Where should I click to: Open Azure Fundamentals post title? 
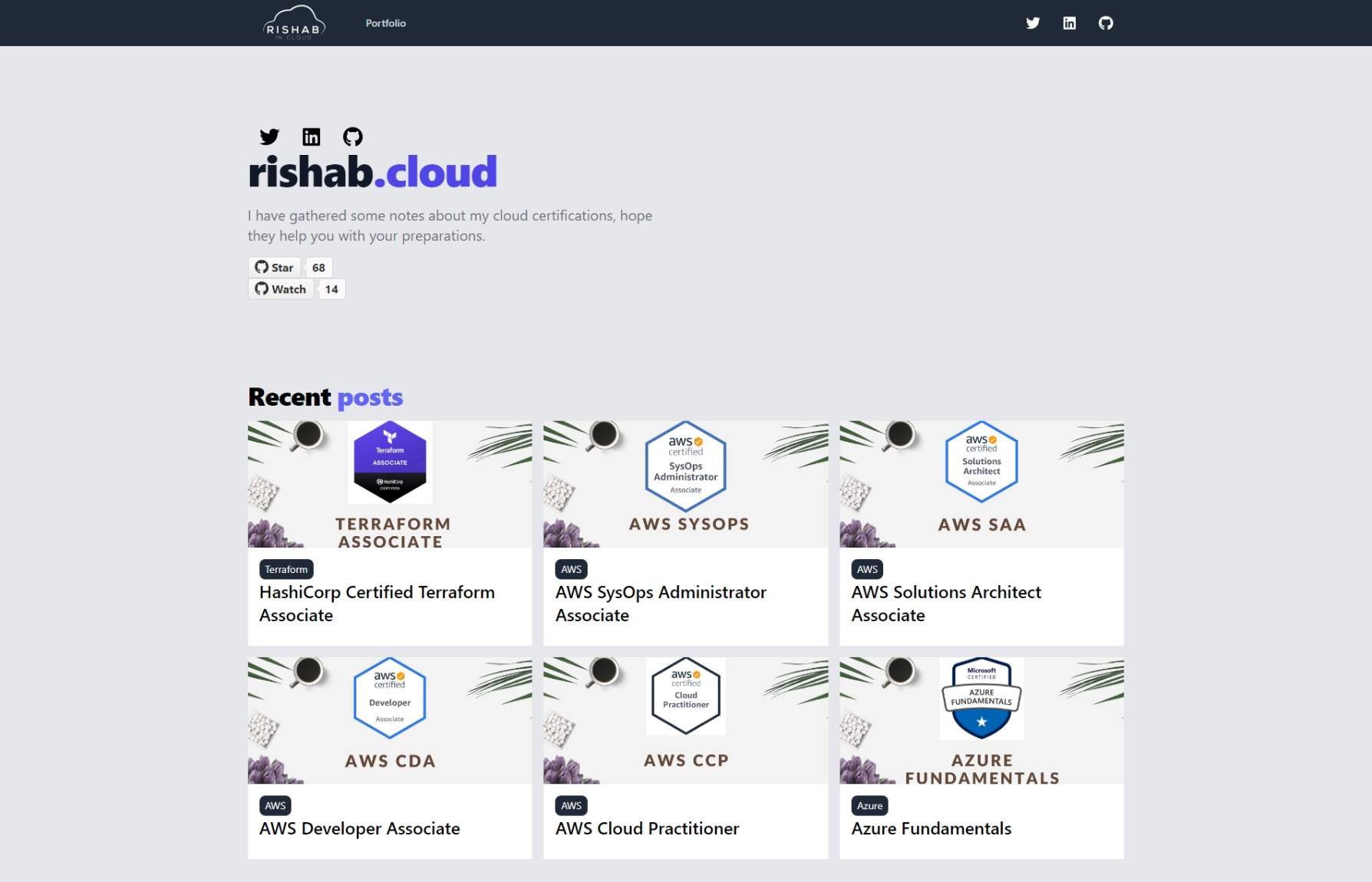[932, 828]
